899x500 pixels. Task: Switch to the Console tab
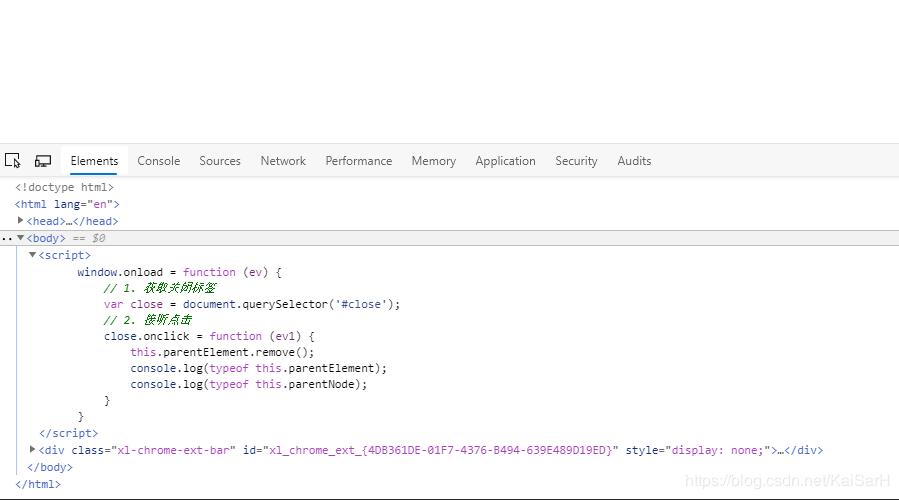(x=158, y=161)
